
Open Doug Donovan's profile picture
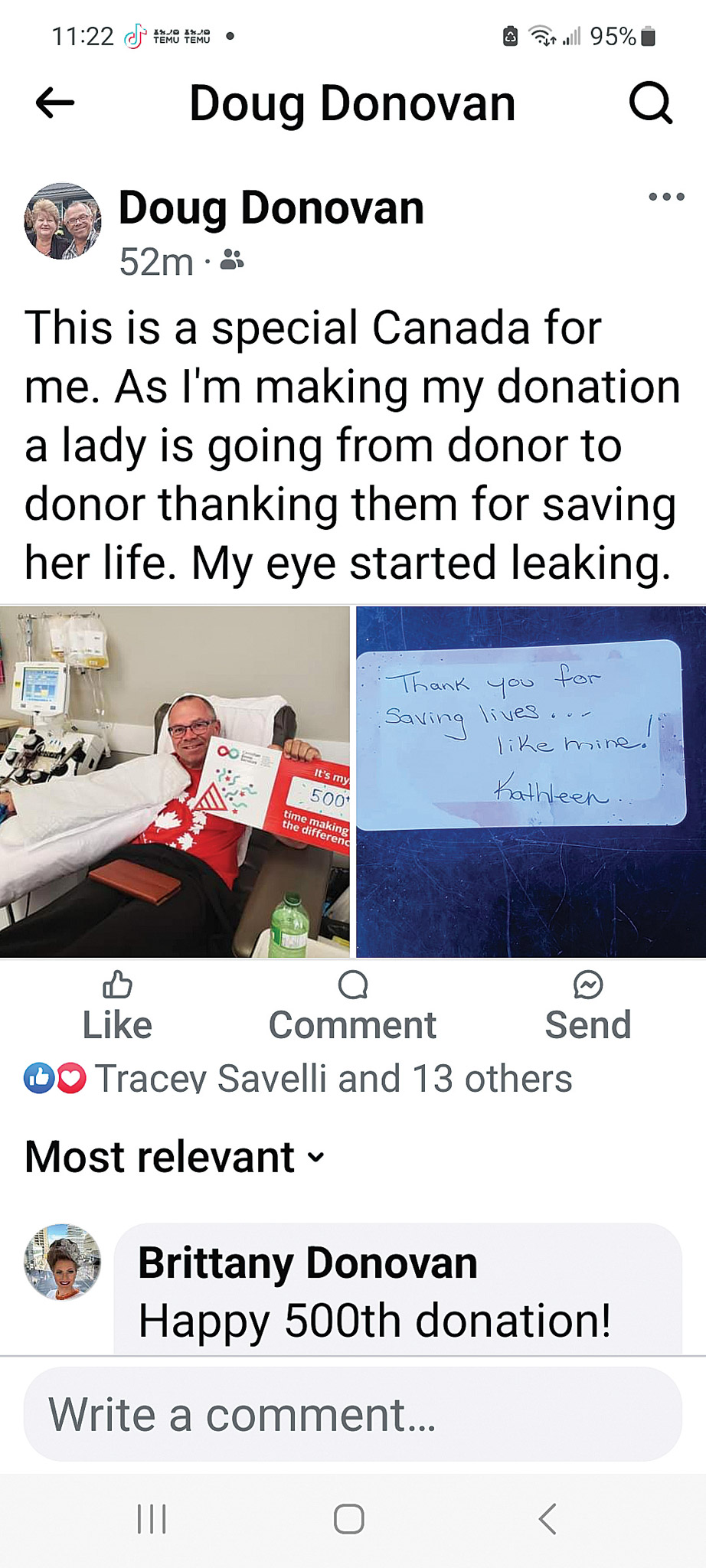[x=63, y=221]
